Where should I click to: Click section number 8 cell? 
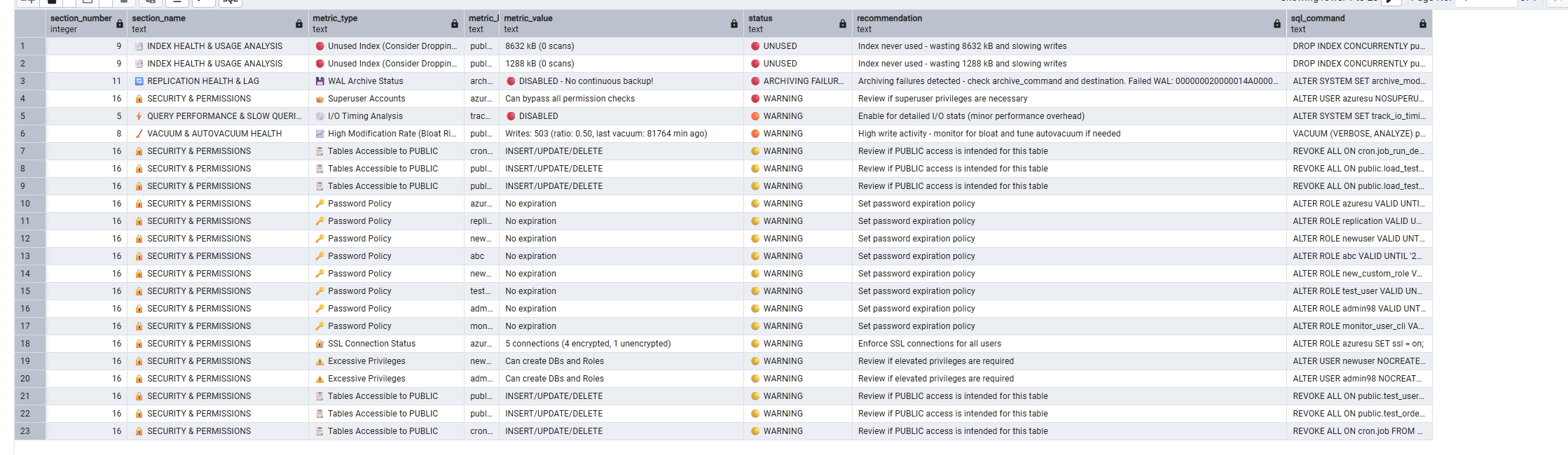coord(86,134)
